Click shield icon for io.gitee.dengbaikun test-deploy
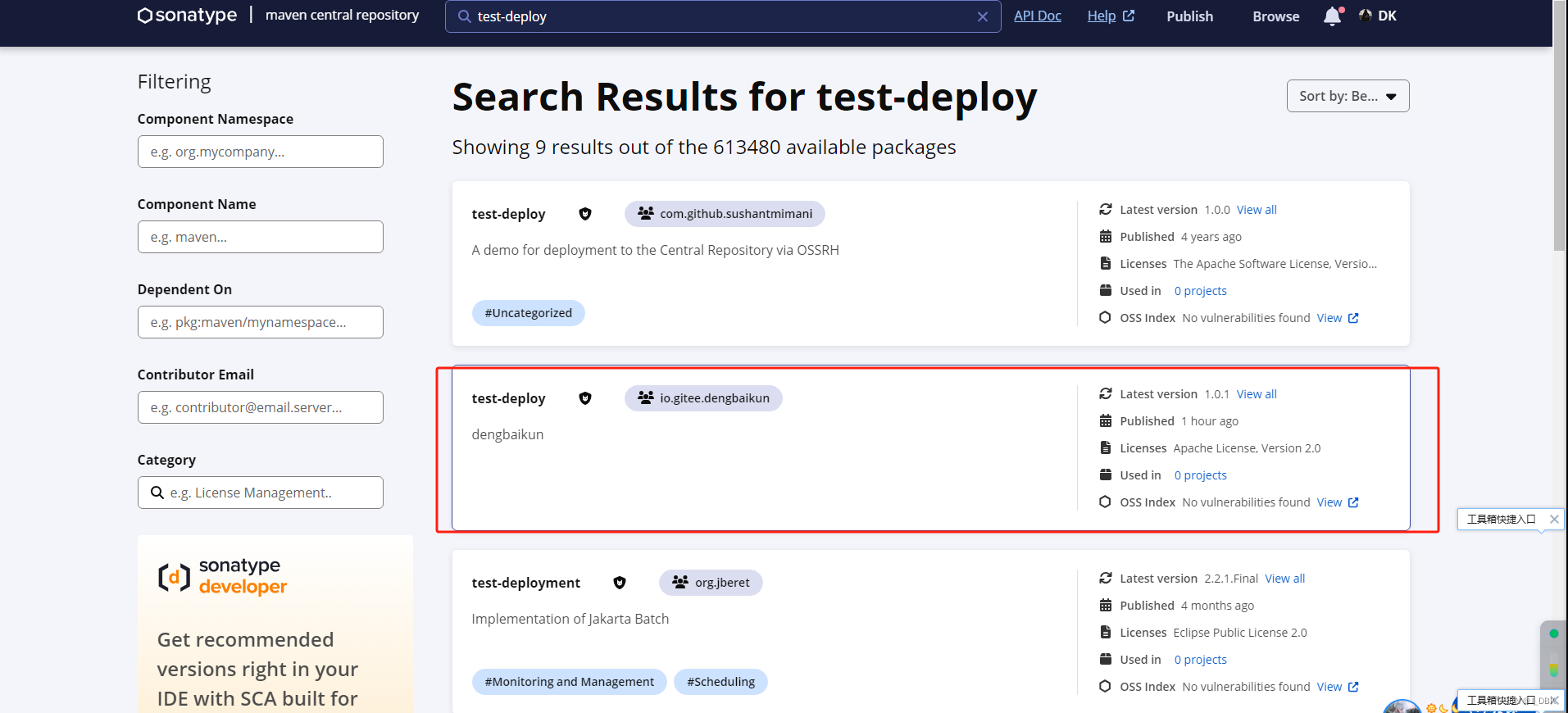Viewport: 1568px width, 713px height. click(x=585, y=398)
